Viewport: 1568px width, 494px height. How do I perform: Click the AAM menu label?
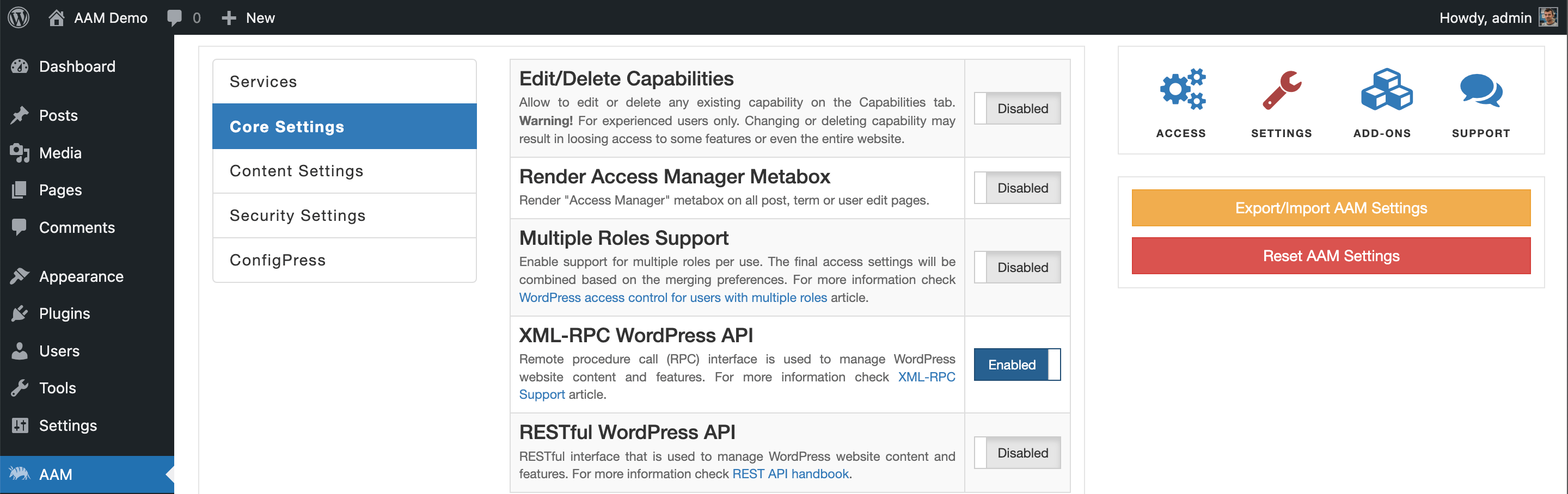pos(56,474)
